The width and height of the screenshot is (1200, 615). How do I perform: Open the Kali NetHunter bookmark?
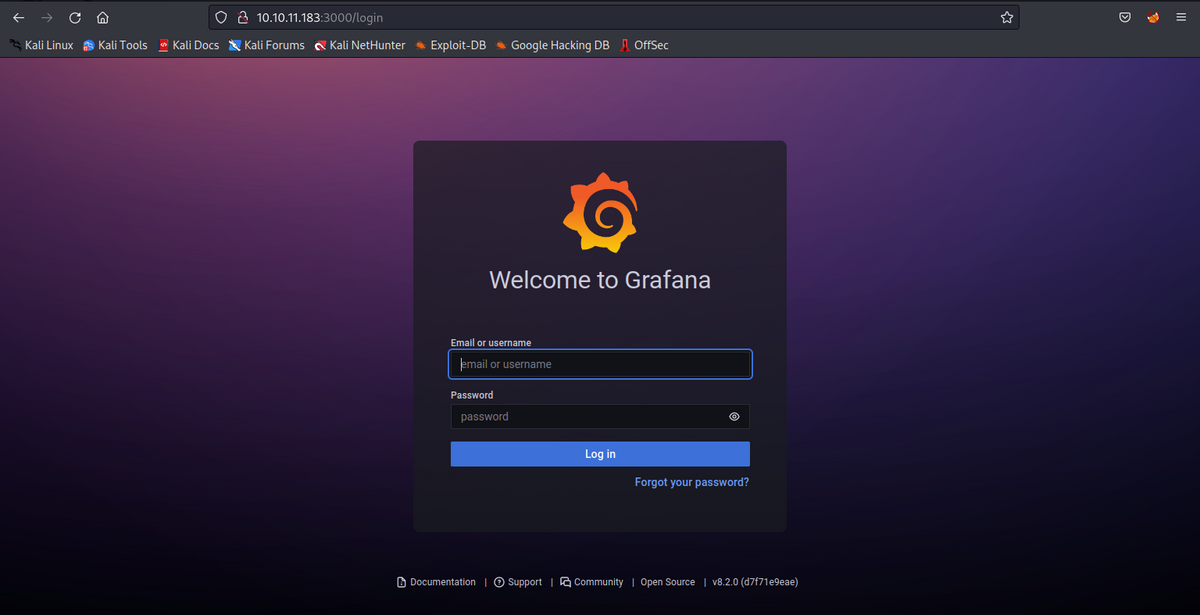point(360,45)
